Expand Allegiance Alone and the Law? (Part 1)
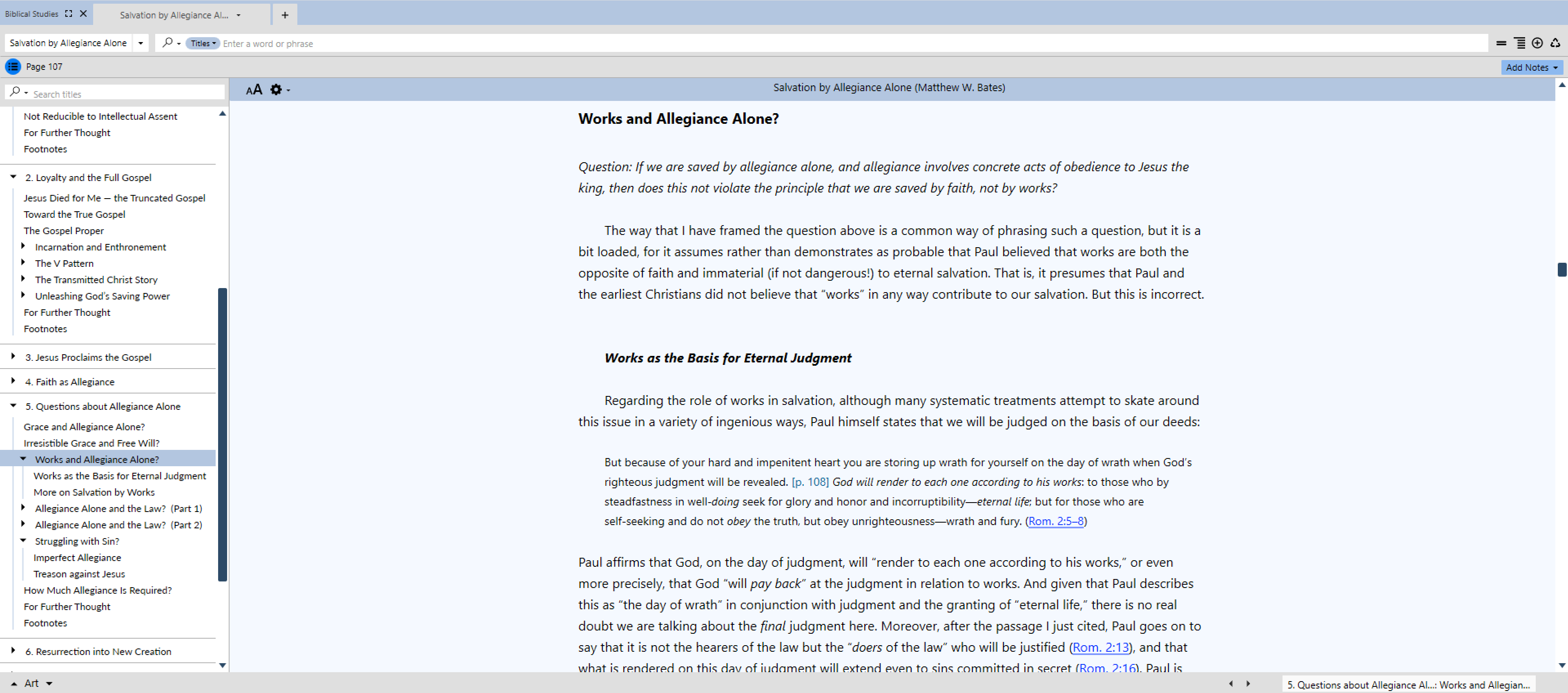This screenshot has height=693, width=1568. (x=23, y=507)
